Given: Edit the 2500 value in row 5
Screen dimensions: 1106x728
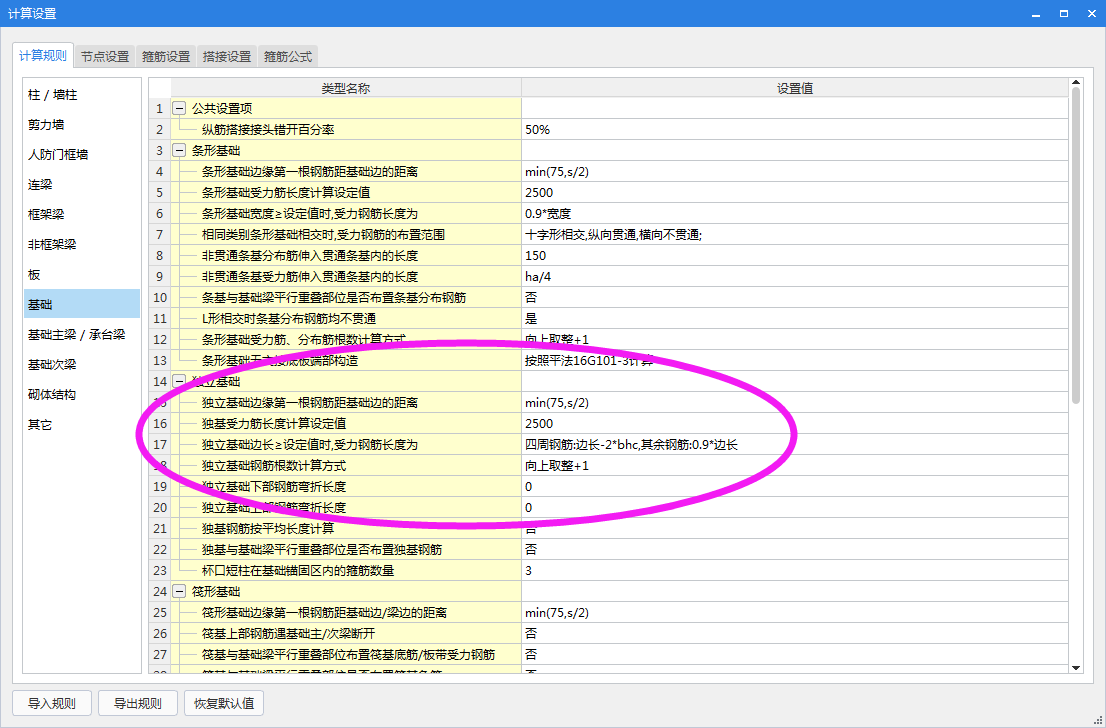Looking at the screenshot, I should point(795,193).
